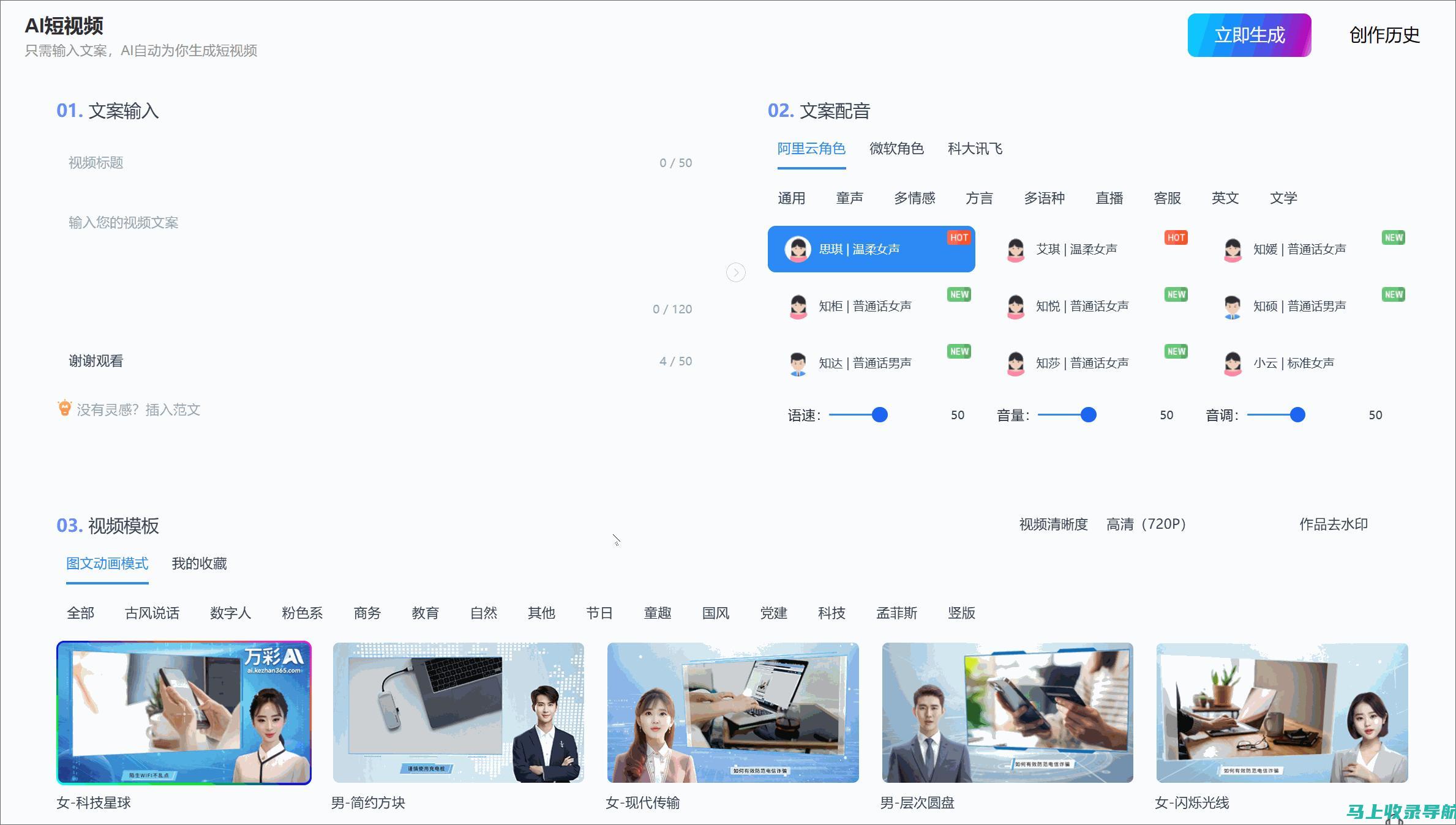The width and height of the screenshot is (1456, 825).
Task: Click the lightbulb inspiration icon
Action: (x=64, y=408)
